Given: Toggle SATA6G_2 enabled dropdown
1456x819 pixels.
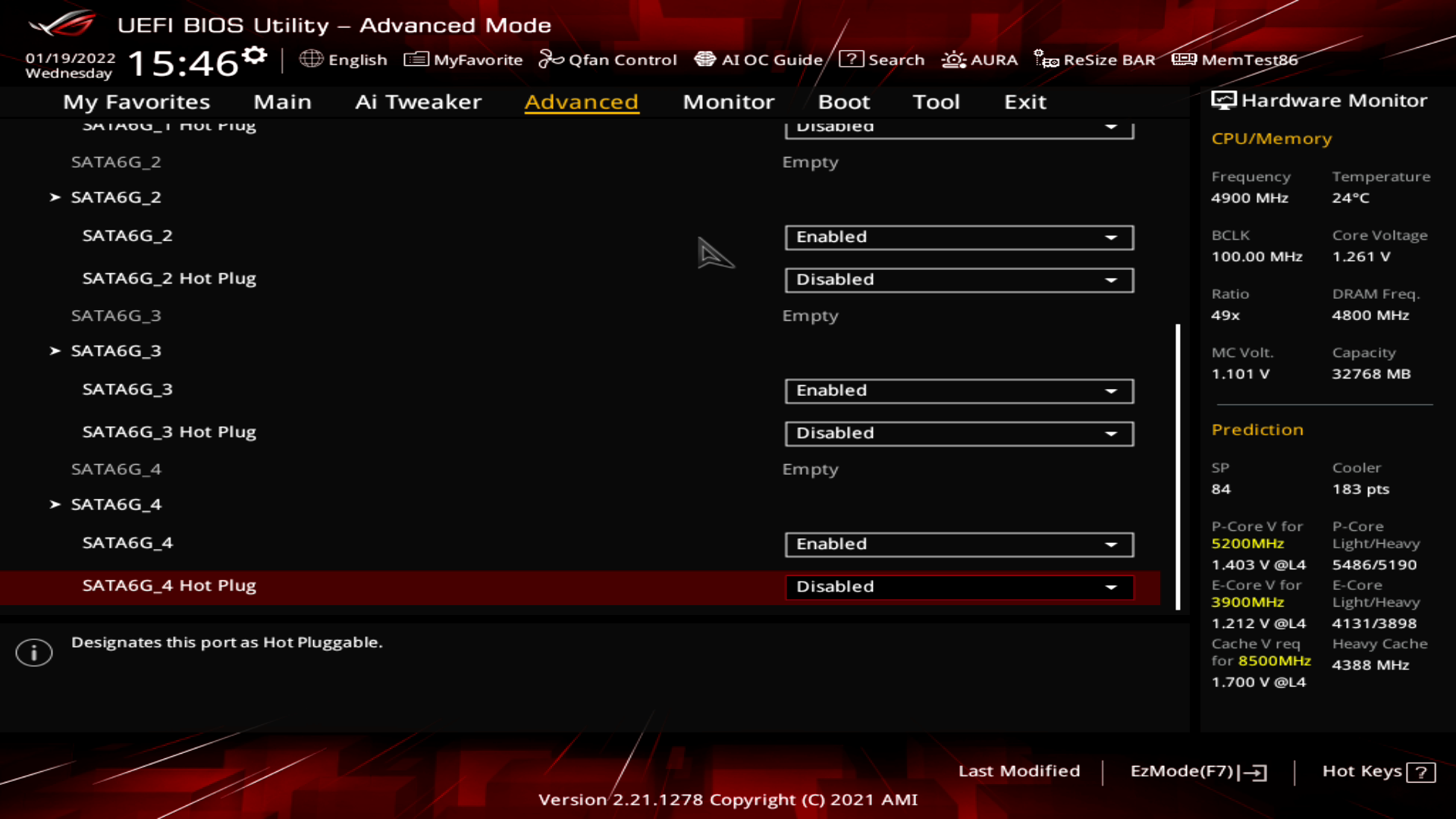Looking at the screenshot, I should tap(957, 236).
